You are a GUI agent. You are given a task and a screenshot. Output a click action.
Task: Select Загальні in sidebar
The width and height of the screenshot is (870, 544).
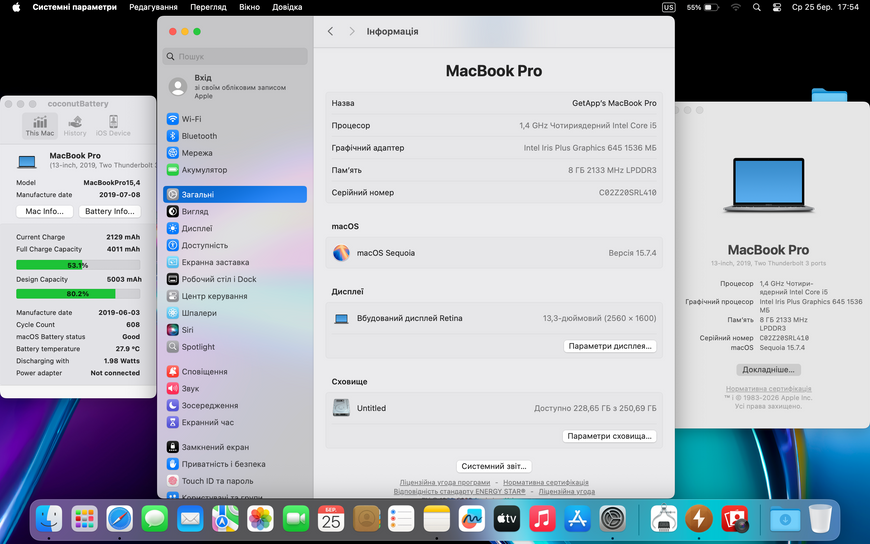pyautogui.click(x=235, y=194)
